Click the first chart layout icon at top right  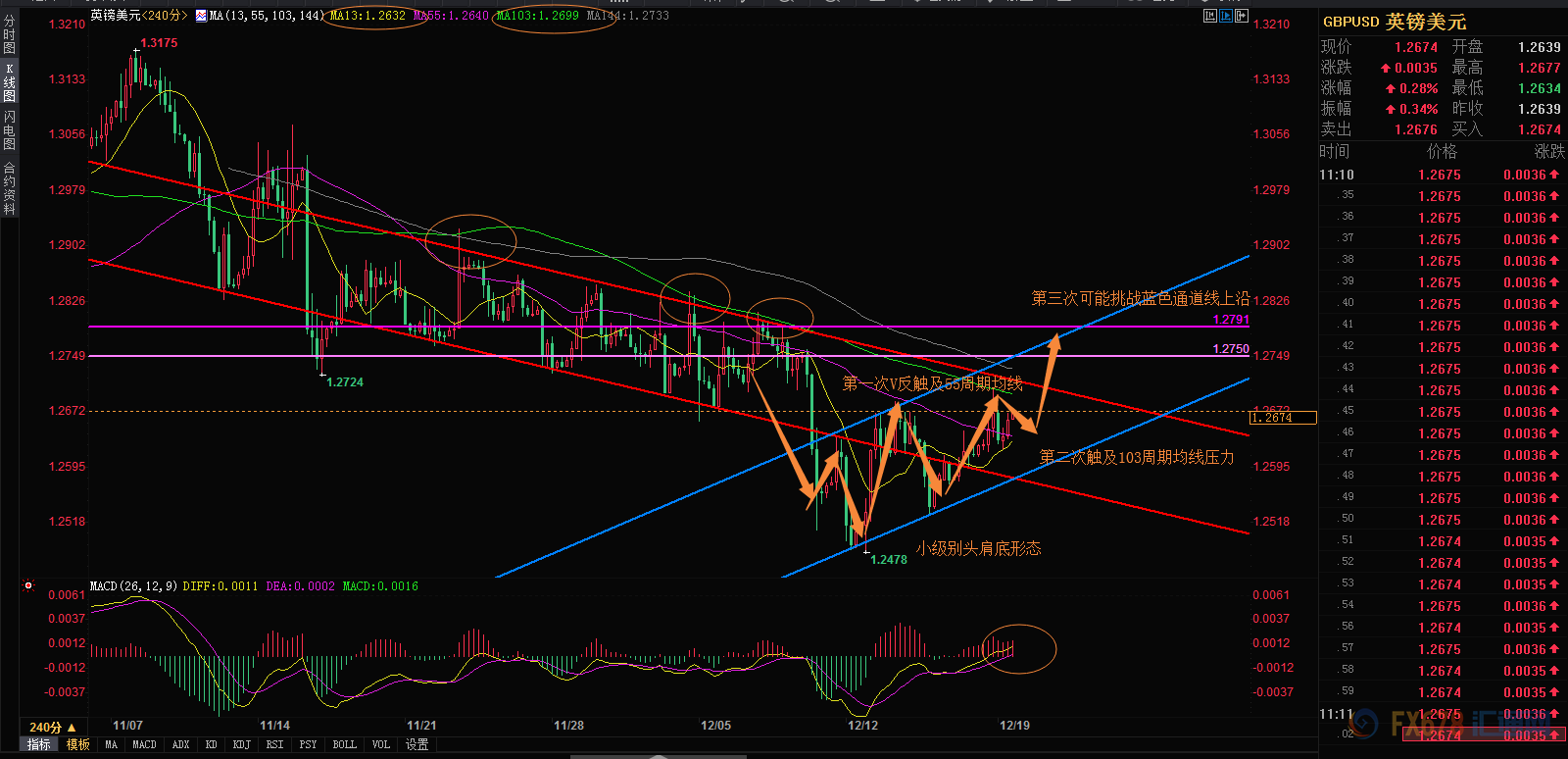1209,16
